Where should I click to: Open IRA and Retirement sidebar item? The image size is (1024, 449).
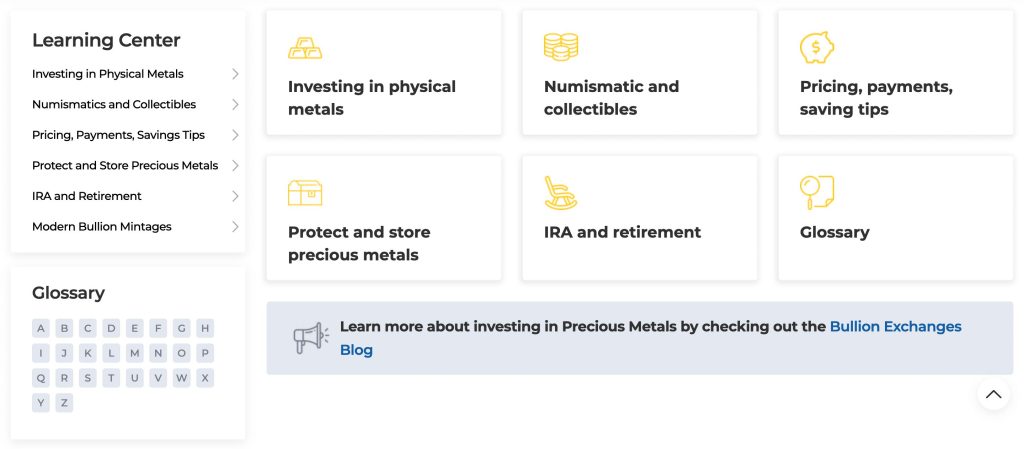(87, 196)
